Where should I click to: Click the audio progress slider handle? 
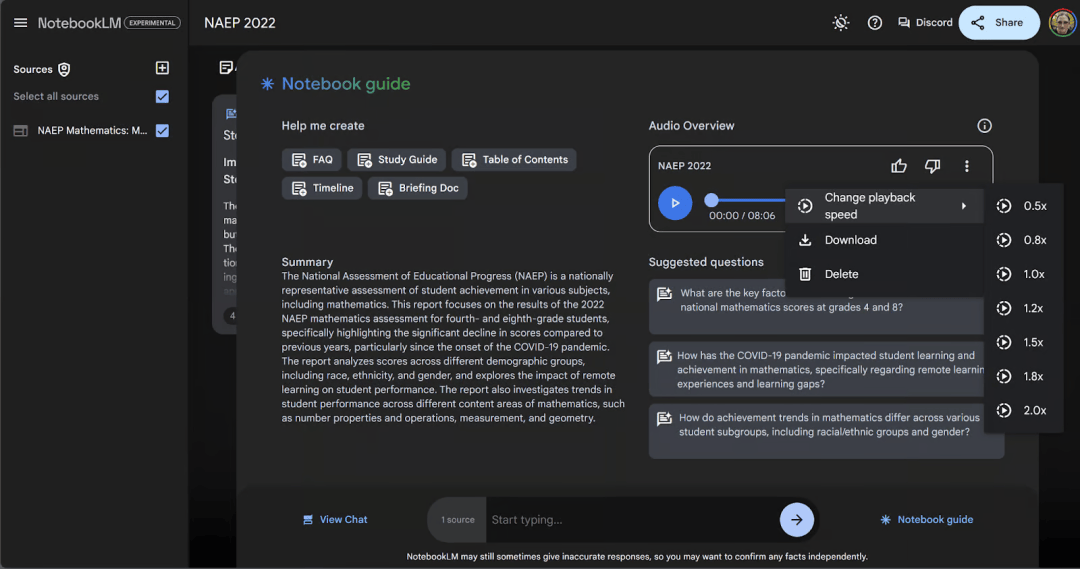click(711, 200)
